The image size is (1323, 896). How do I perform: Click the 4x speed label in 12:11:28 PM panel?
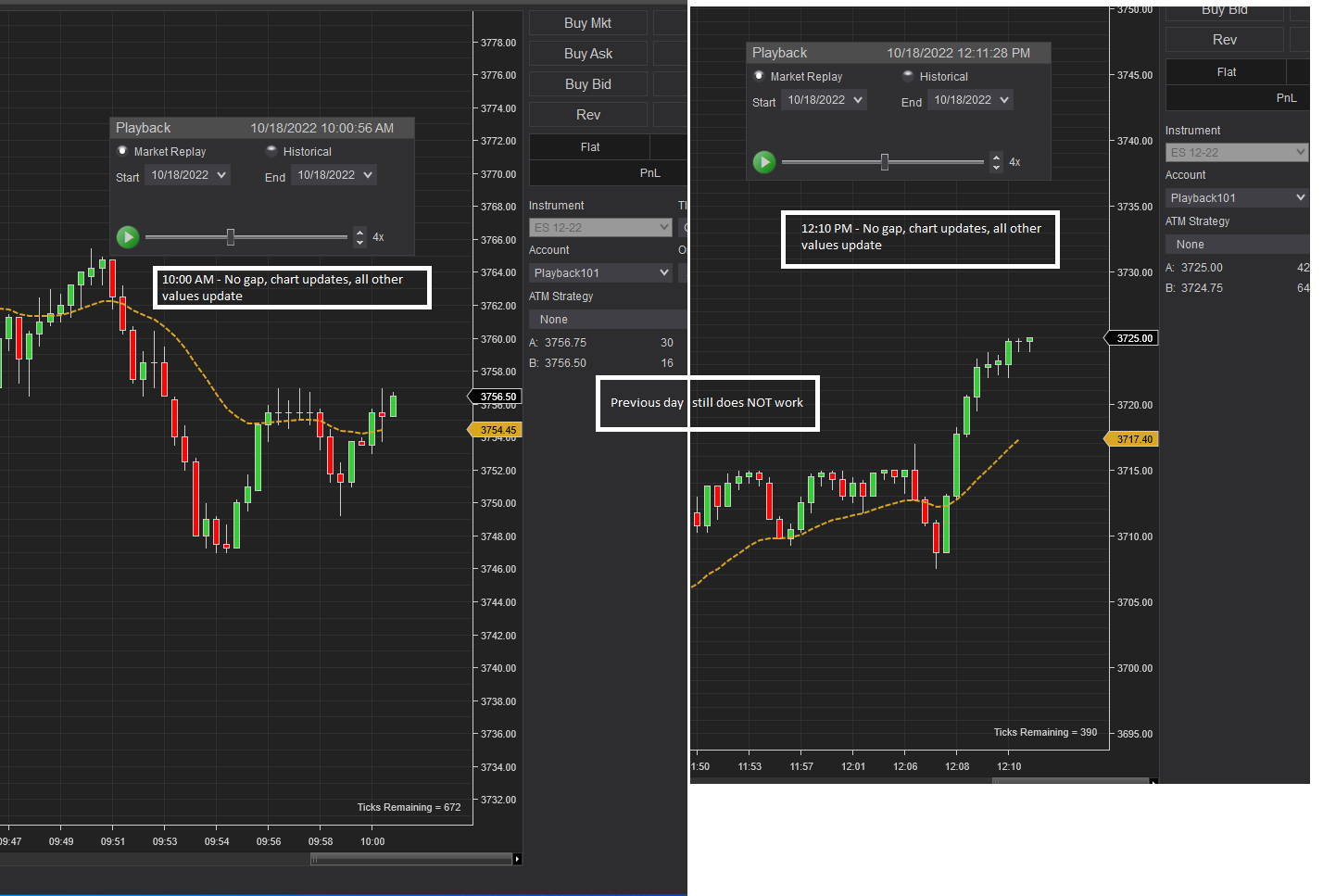pos(1014,162)
